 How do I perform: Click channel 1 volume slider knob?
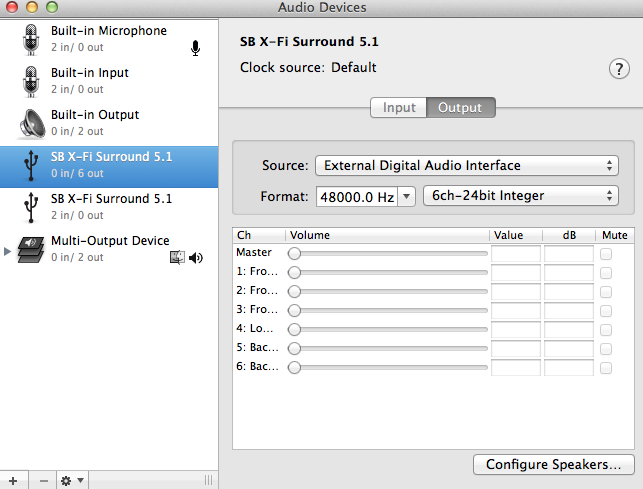click(x=294, y=272)
